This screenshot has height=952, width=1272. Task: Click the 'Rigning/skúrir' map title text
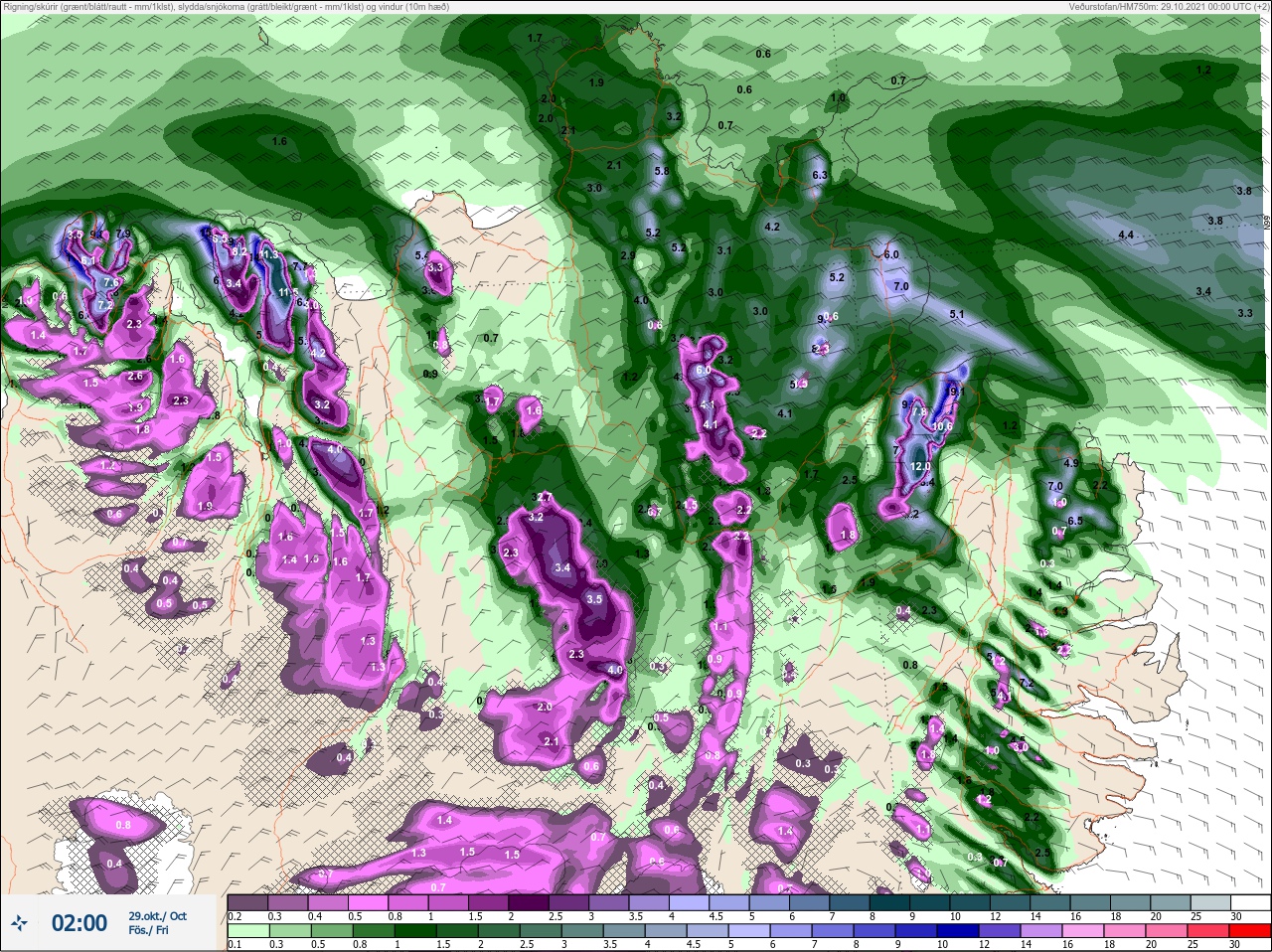(36, 6)
